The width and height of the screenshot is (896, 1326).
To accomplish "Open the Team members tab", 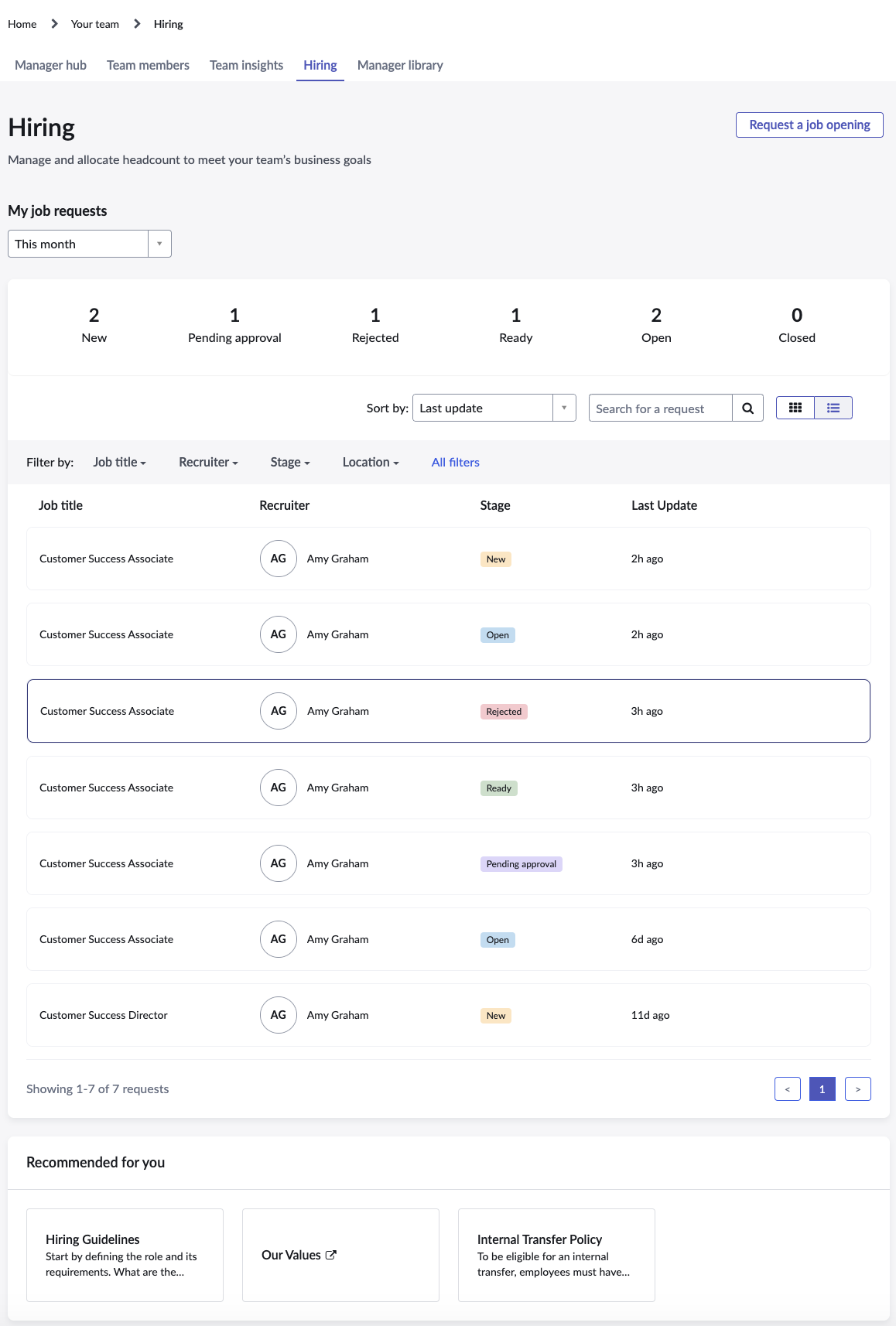I will click(148, 65).
